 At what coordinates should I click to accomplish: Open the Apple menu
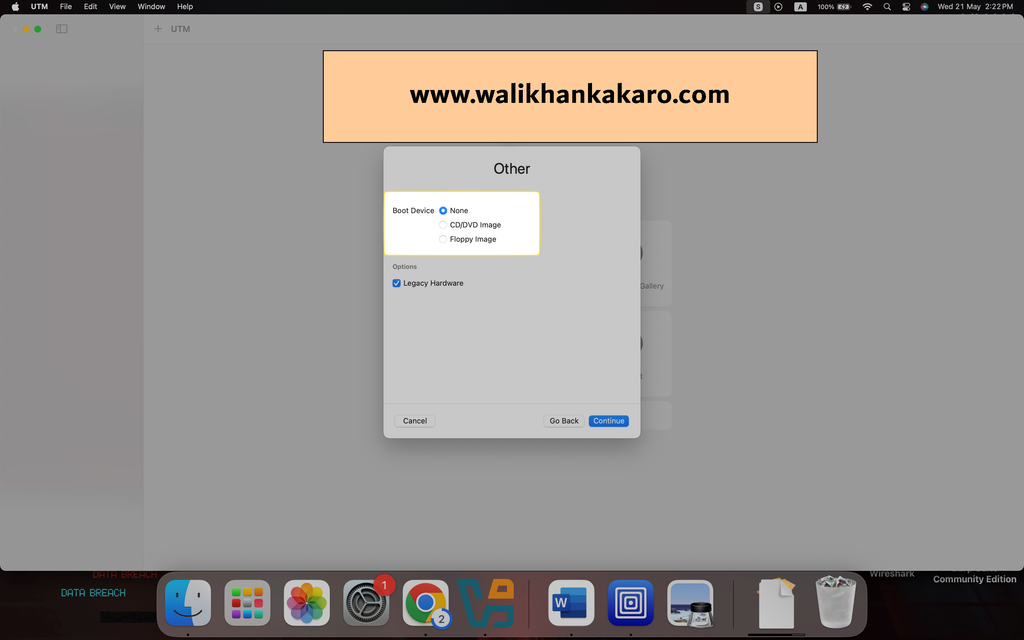click(15, 7)
